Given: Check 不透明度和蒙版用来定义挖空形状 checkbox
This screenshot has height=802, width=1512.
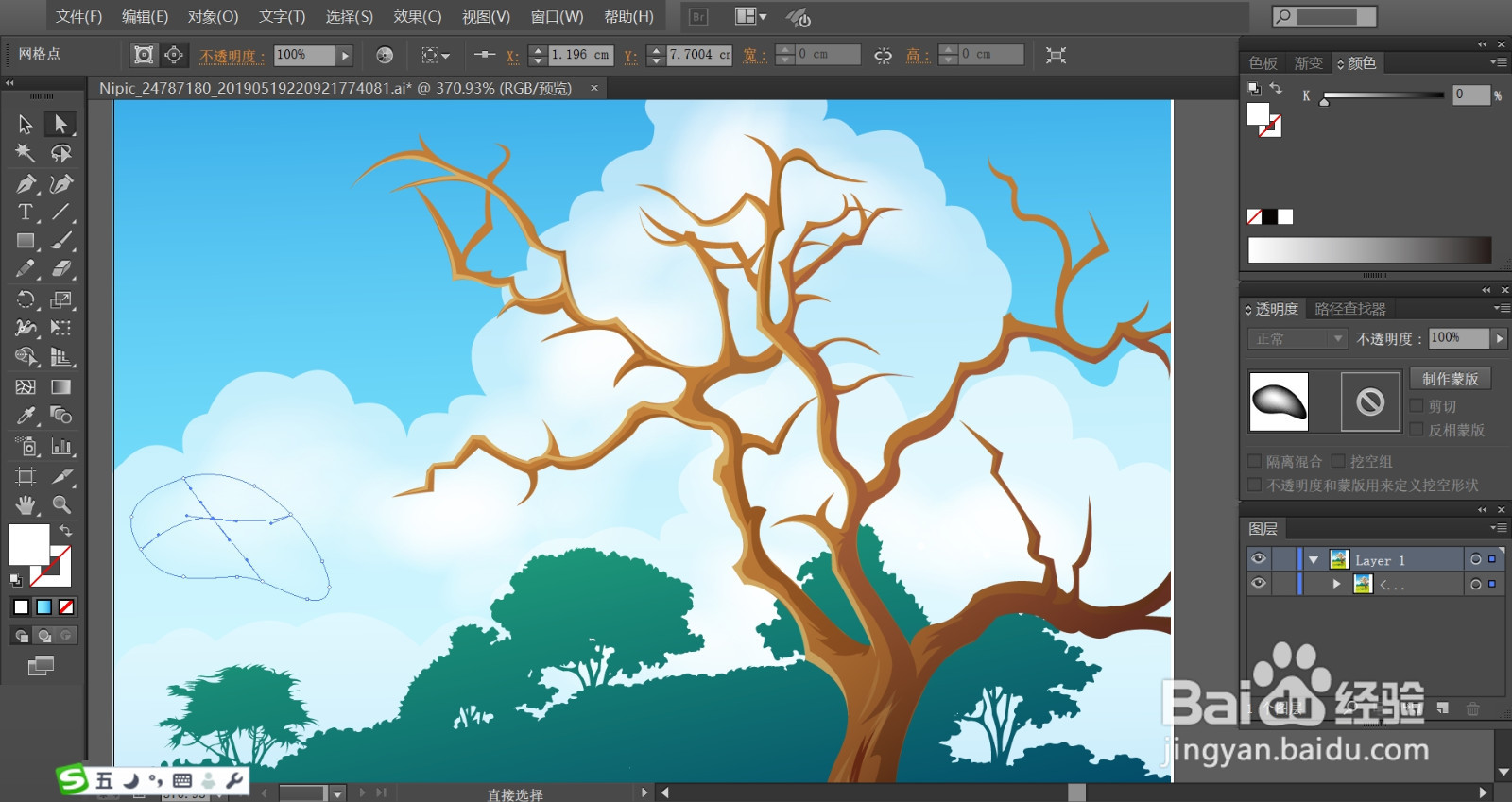Looking at the screenshot, I should click(x=1255, y=485).
